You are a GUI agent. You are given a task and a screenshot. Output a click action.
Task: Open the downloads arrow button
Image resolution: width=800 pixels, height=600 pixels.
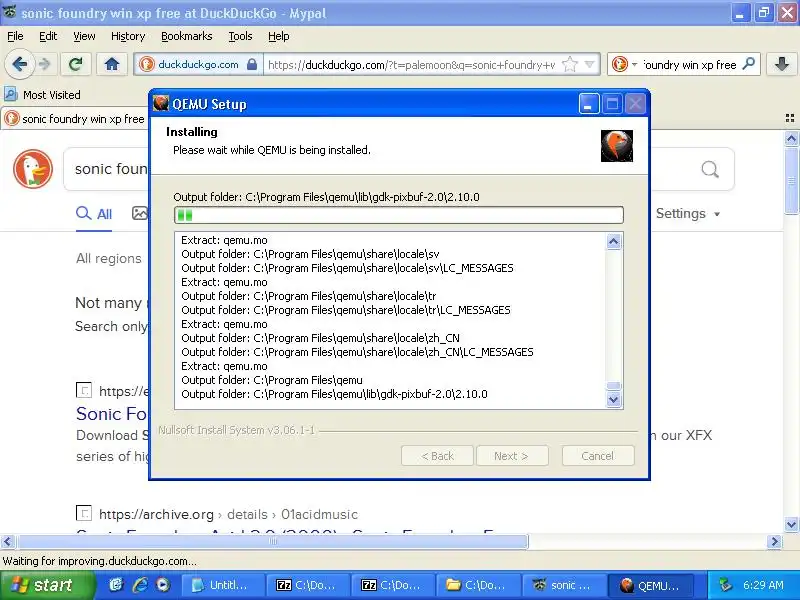tap(781, 64)
